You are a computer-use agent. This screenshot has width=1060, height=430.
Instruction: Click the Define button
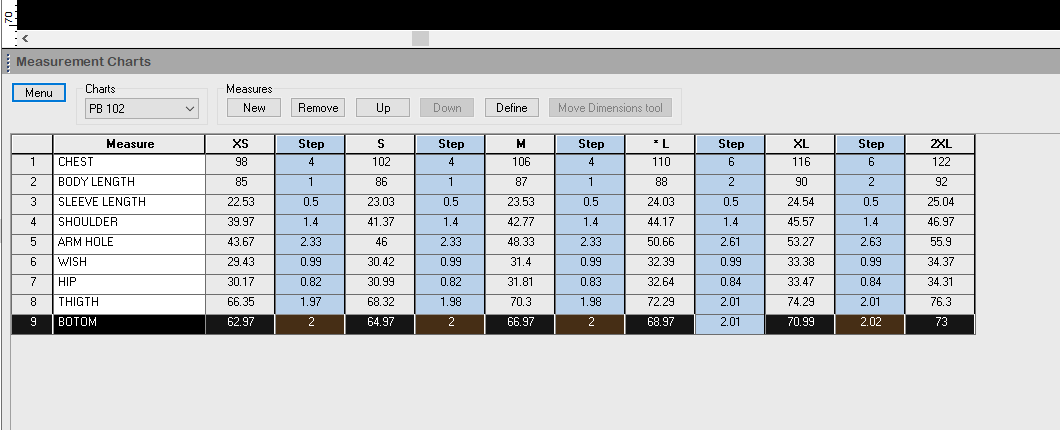click(511, 108)
